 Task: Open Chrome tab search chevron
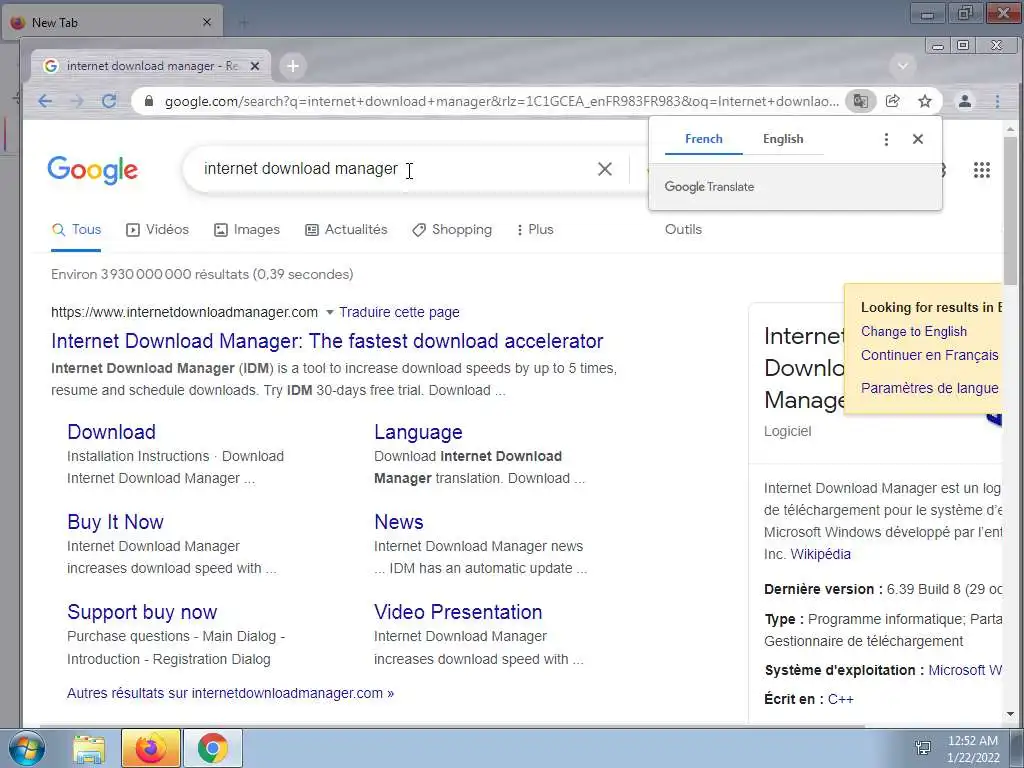(903, 66)
